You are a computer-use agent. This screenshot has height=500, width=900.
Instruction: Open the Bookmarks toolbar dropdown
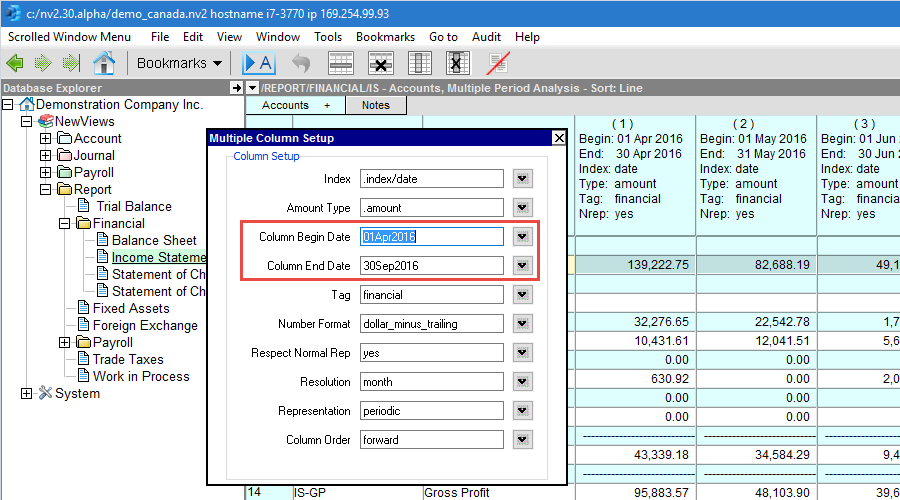point(180,63)
